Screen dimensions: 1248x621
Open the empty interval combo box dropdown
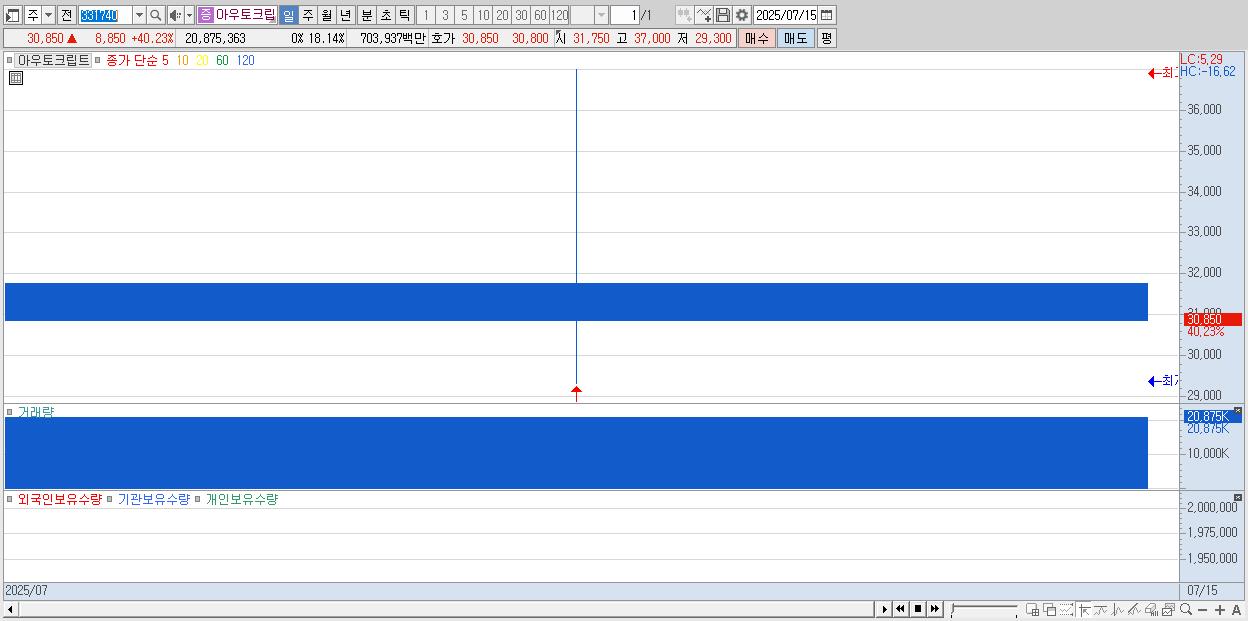tap(601, 15)
